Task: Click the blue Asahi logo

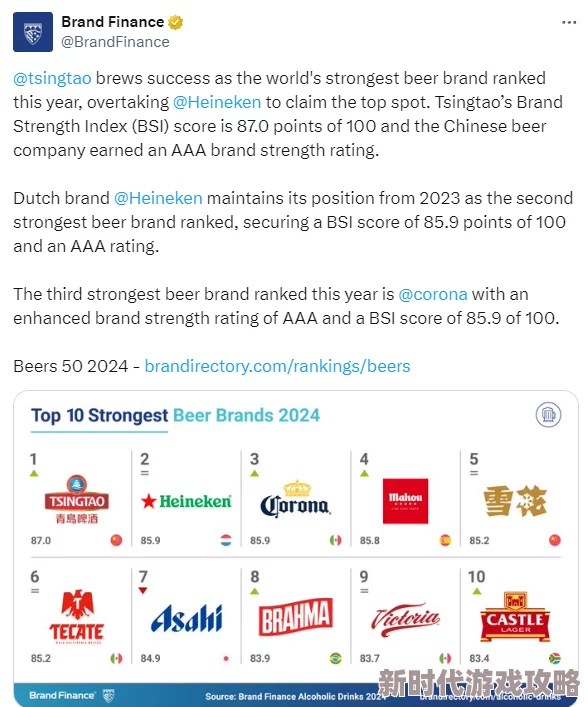Action: pos(187,618)
